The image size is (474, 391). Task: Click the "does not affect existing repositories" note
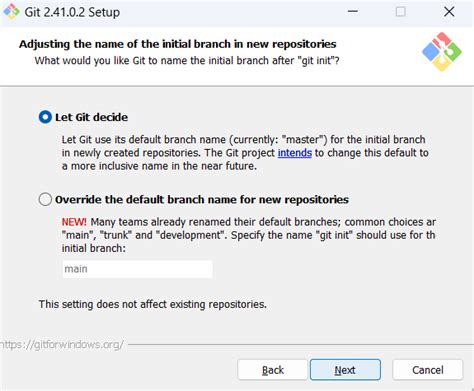pyautogui.click(x=152, y=304)
